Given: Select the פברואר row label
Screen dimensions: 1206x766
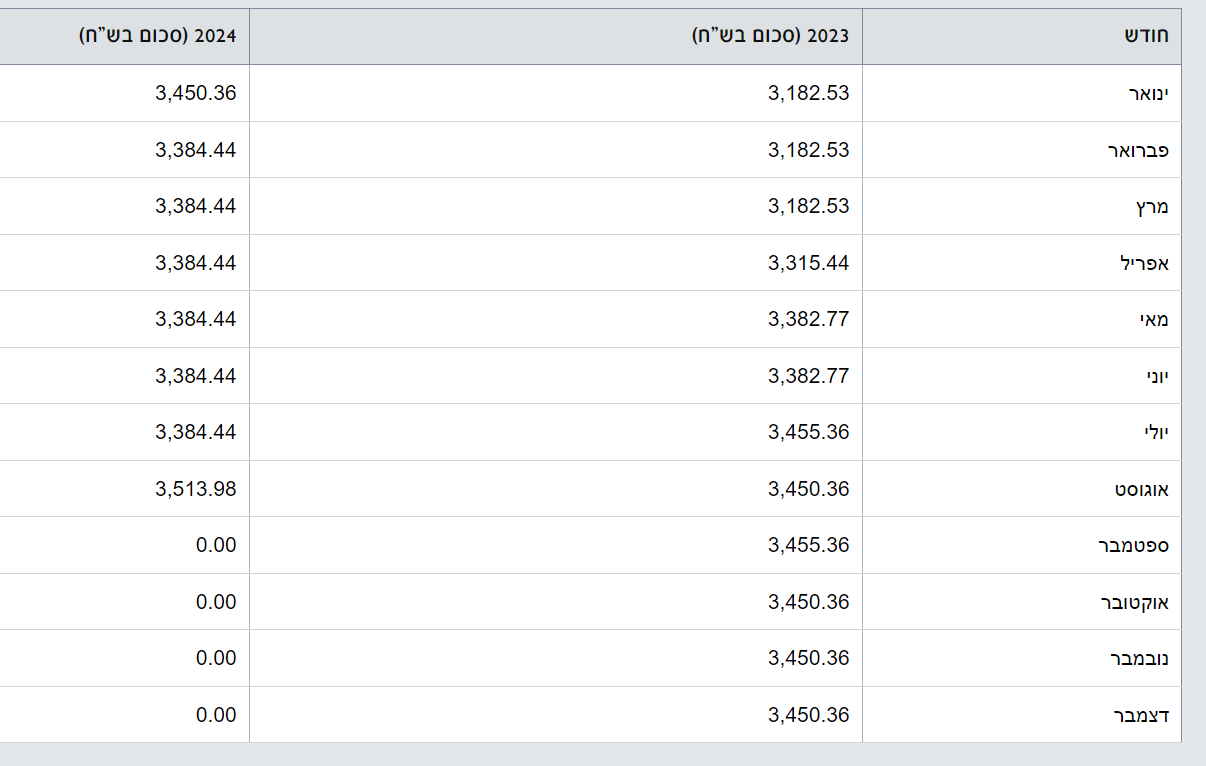Looking at the screenshot, I should coord(1138,150).
